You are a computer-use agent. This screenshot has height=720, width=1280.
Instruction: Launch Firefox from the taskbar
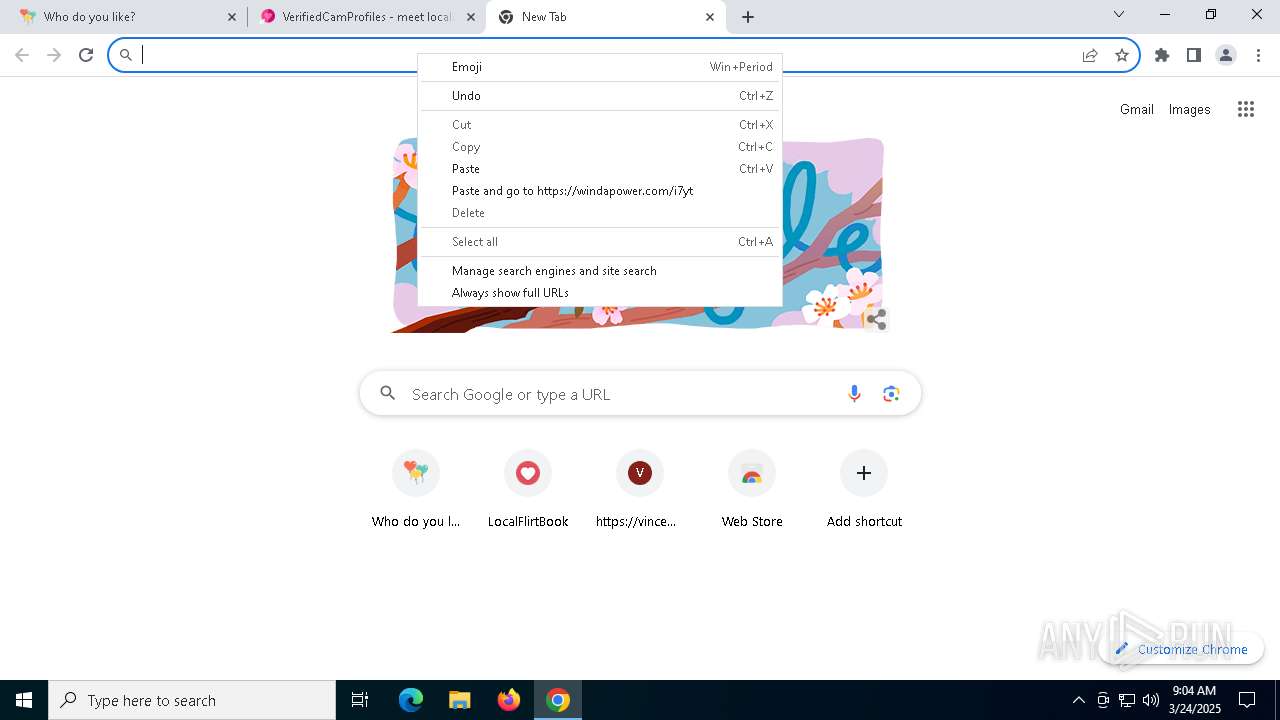(509, 700)
